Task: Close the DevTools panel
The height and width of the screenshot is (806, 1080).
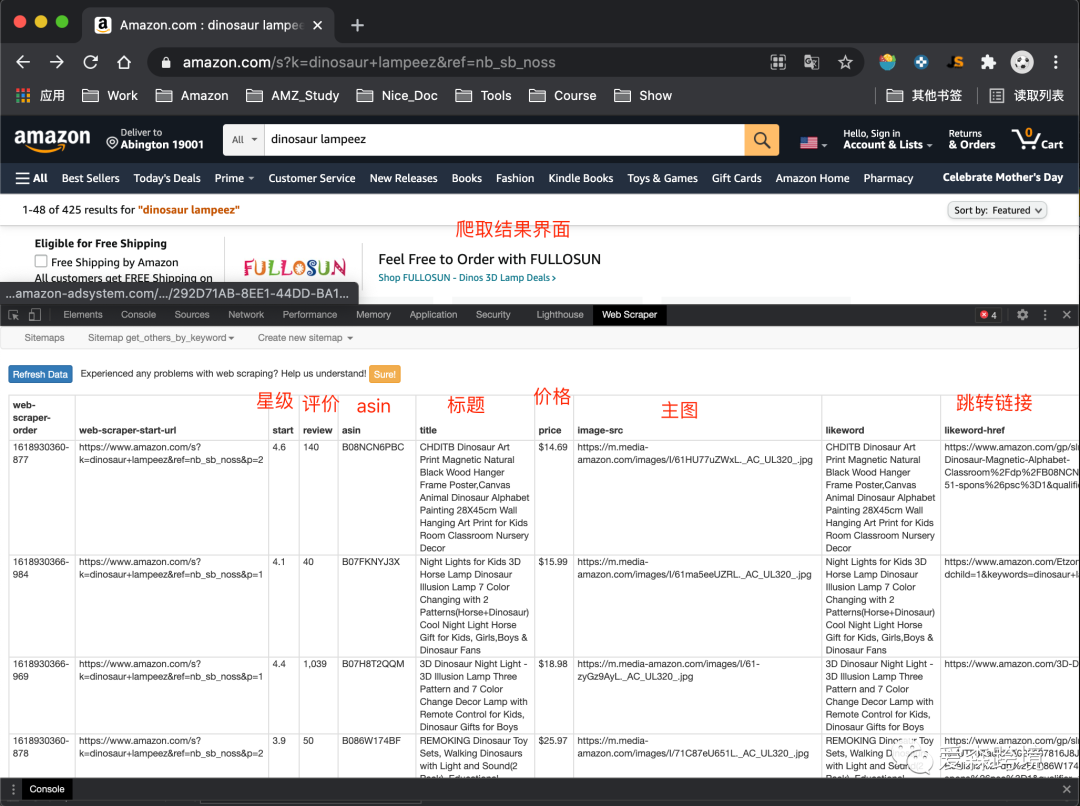Action: point(1066,315)
